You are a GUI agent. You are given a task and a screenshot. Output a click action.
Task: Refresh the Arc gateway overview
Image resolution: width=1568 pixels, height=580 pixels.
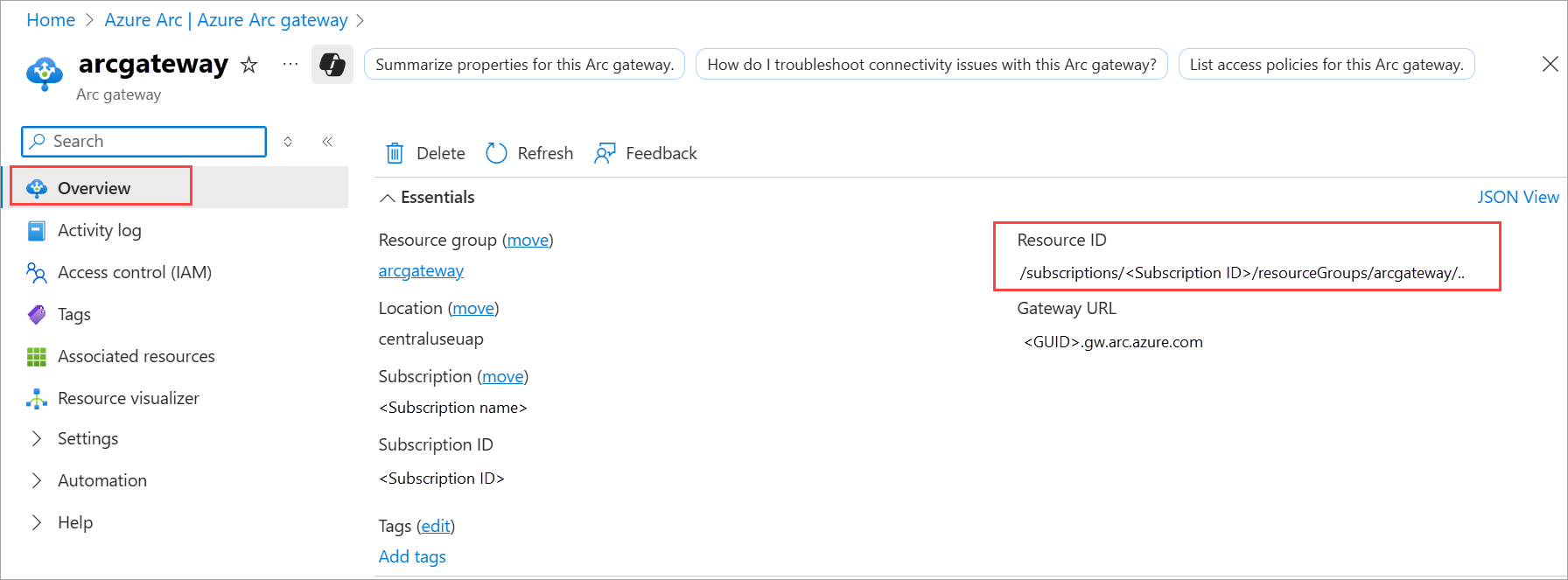(x=529, y=154)
